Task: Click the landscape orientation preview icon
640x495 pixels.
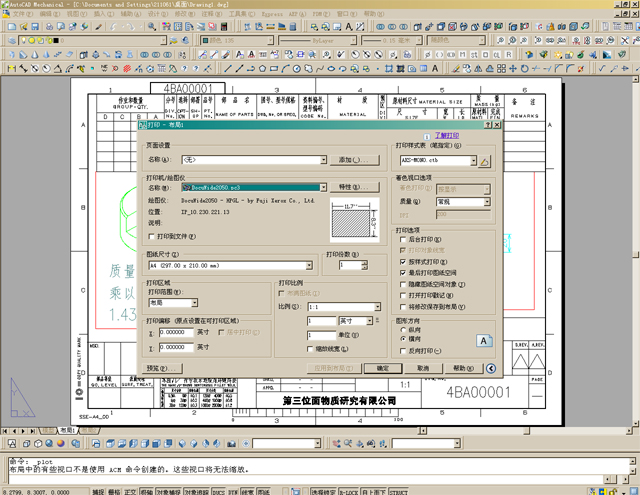Action: [484, 340]
